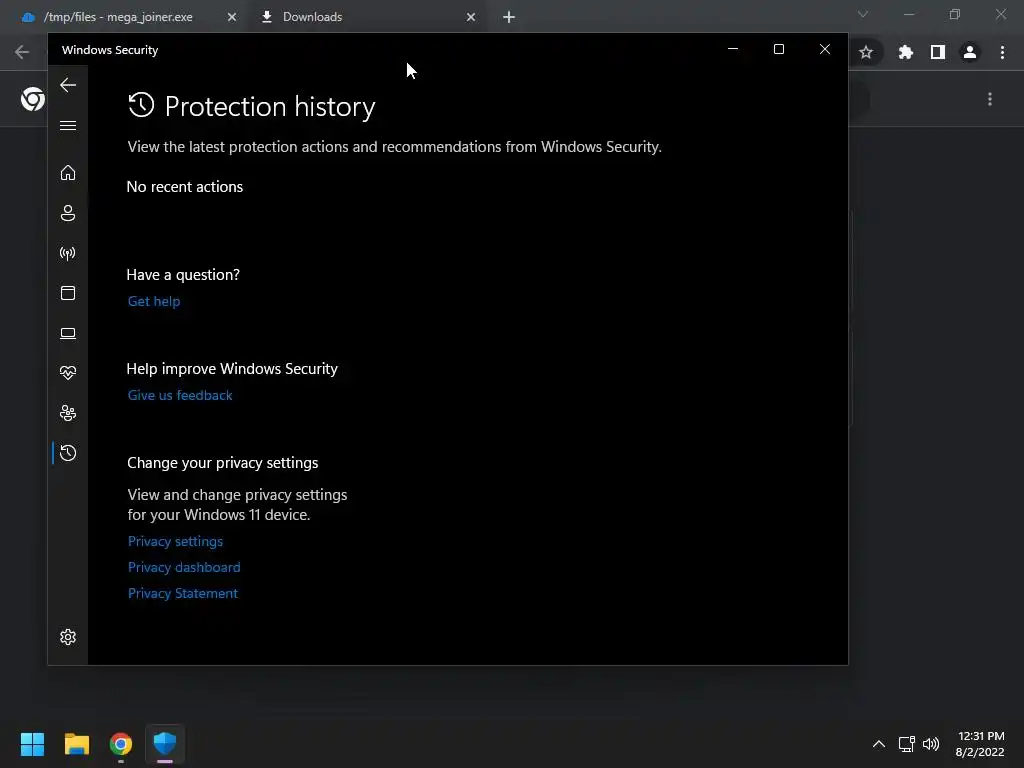The width and height of the screenshot is (1024, 768).
Task: Open the volume speaker tray icon
Action: 931,744
